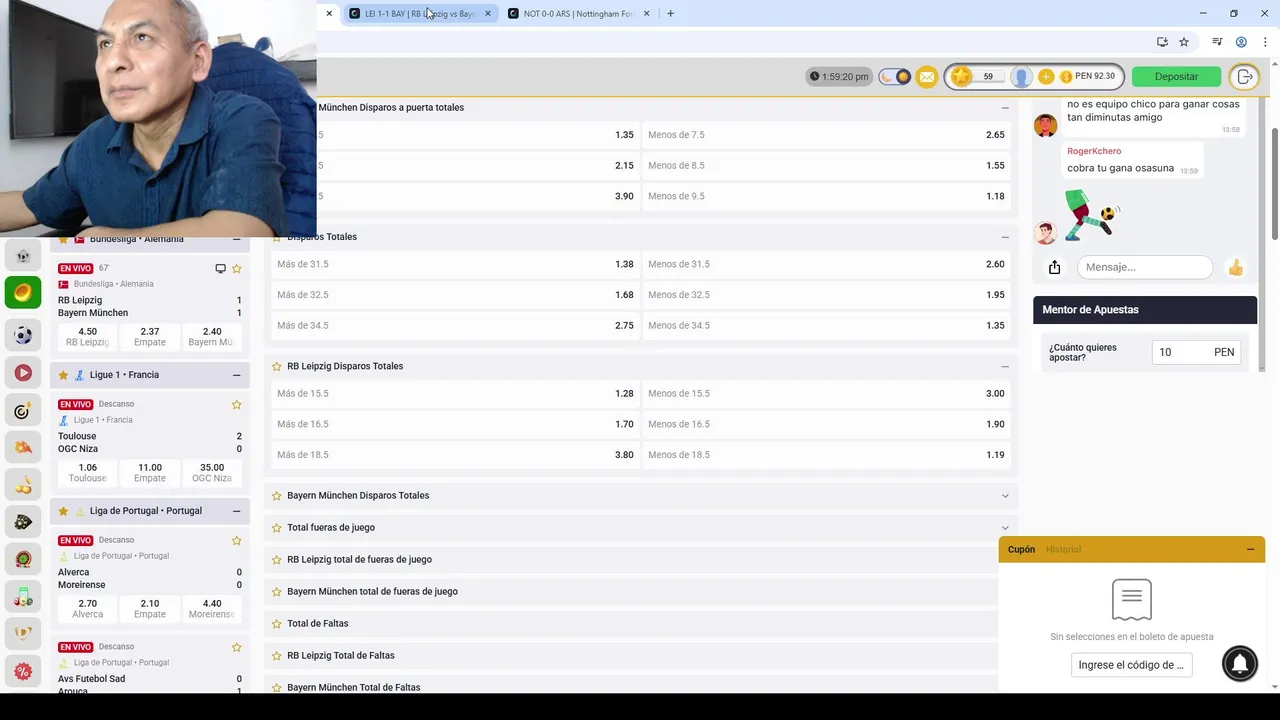Favorite the Alverca vs Moreirense match
The width and height of the screenshot is (1280, 720).
coord(237,540)
